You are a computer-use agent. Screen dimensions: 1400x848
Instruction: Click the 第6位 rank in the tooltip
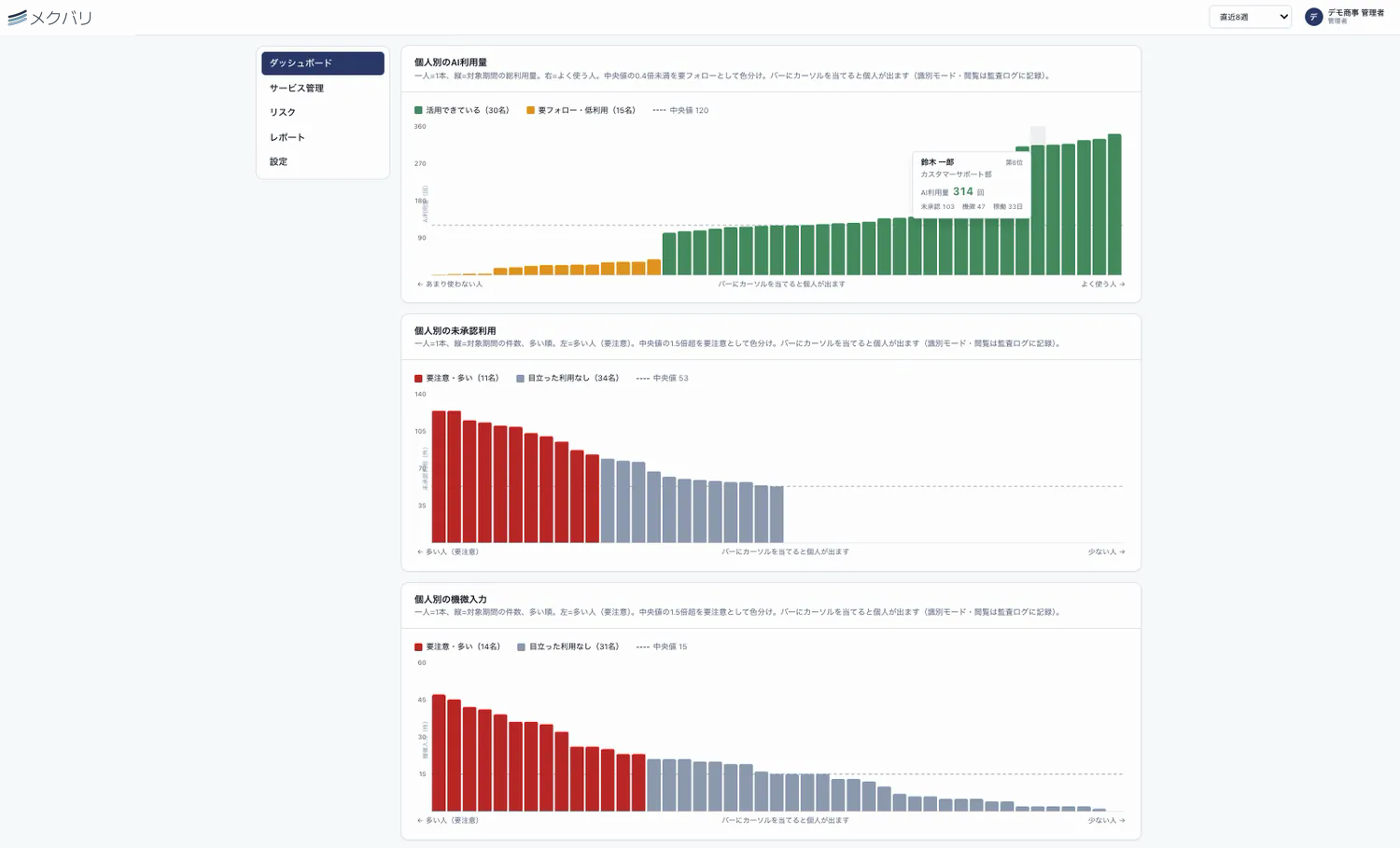[1014, 163]
